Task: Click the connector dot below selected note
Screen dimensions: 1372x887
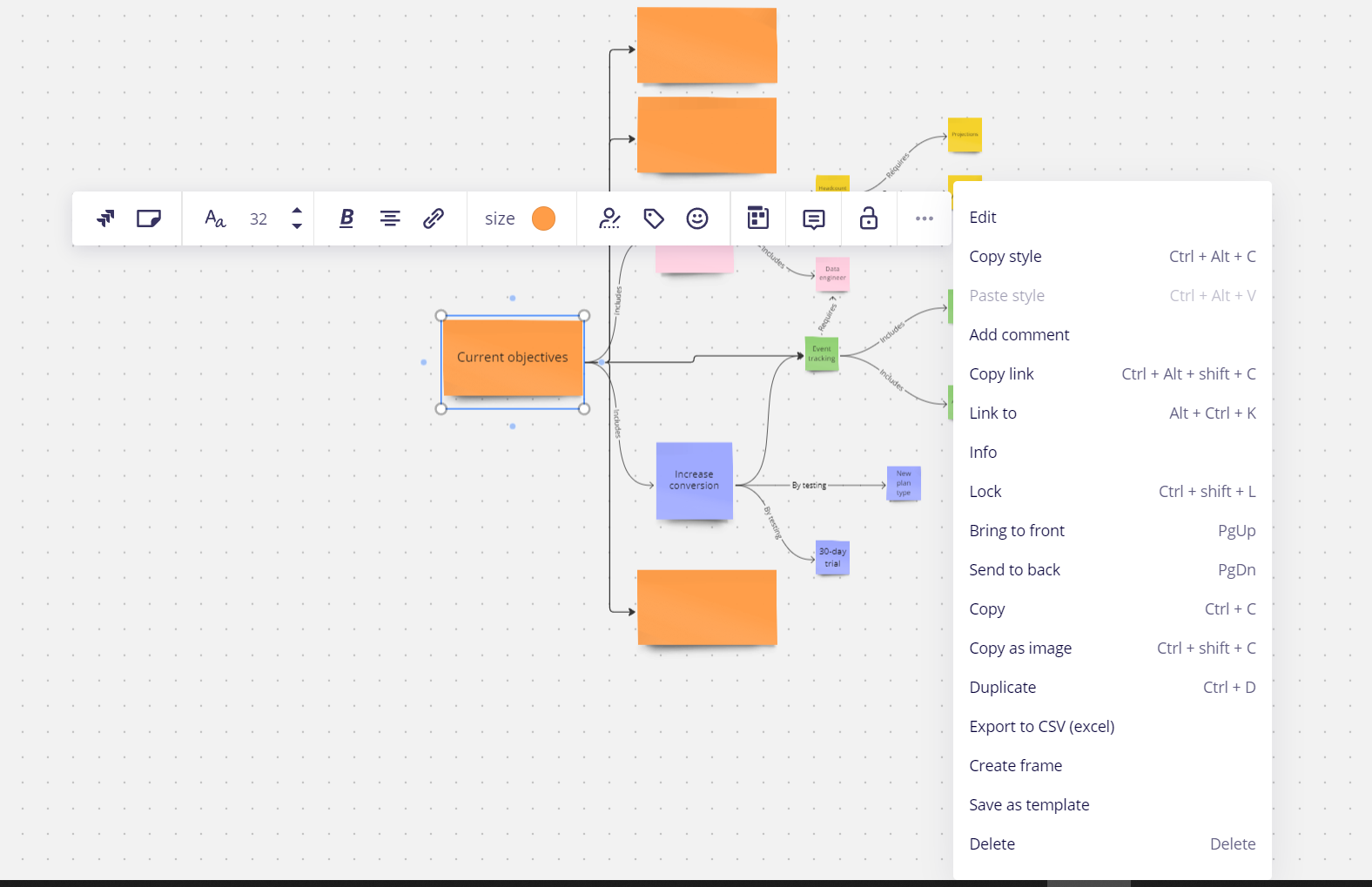Action: 513,427
